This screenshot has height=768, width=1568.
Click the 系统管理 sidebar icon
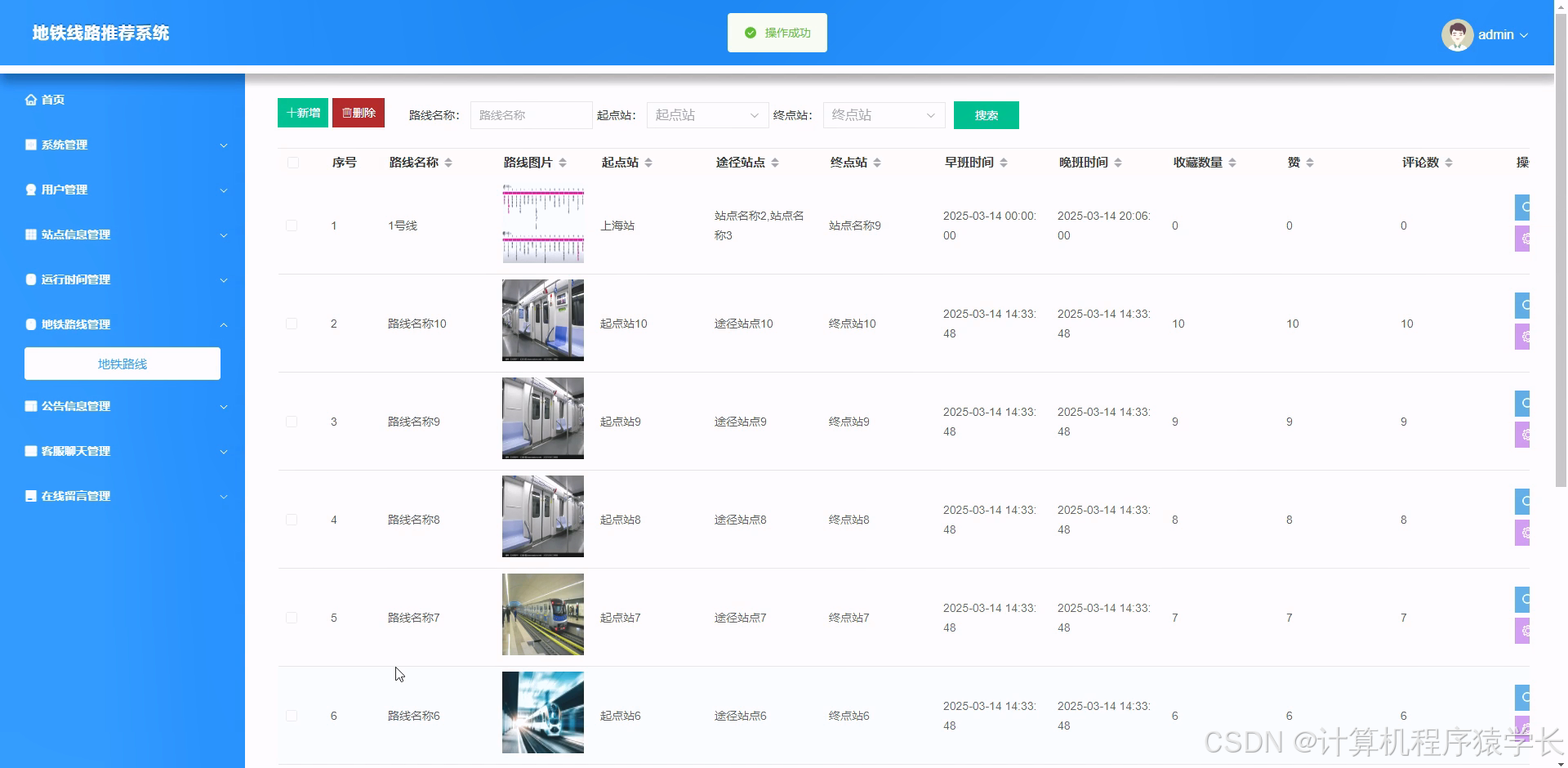[31, 145]
